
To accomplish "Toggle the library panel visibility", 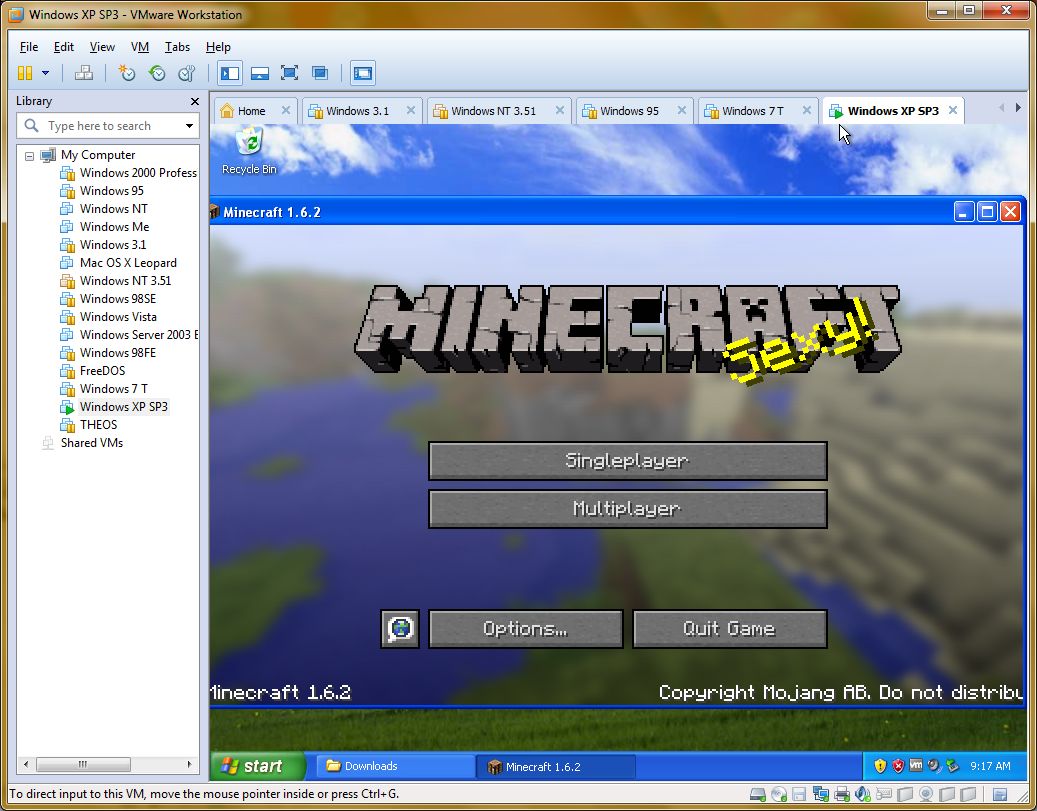I will pyautogui.click(x=230, y=73).
